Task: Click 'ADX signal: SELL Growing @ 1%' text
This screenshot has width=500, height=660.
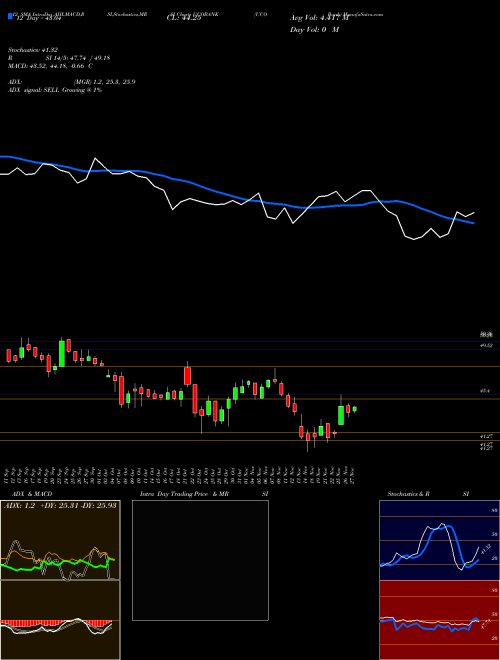Action: point(55,90)
